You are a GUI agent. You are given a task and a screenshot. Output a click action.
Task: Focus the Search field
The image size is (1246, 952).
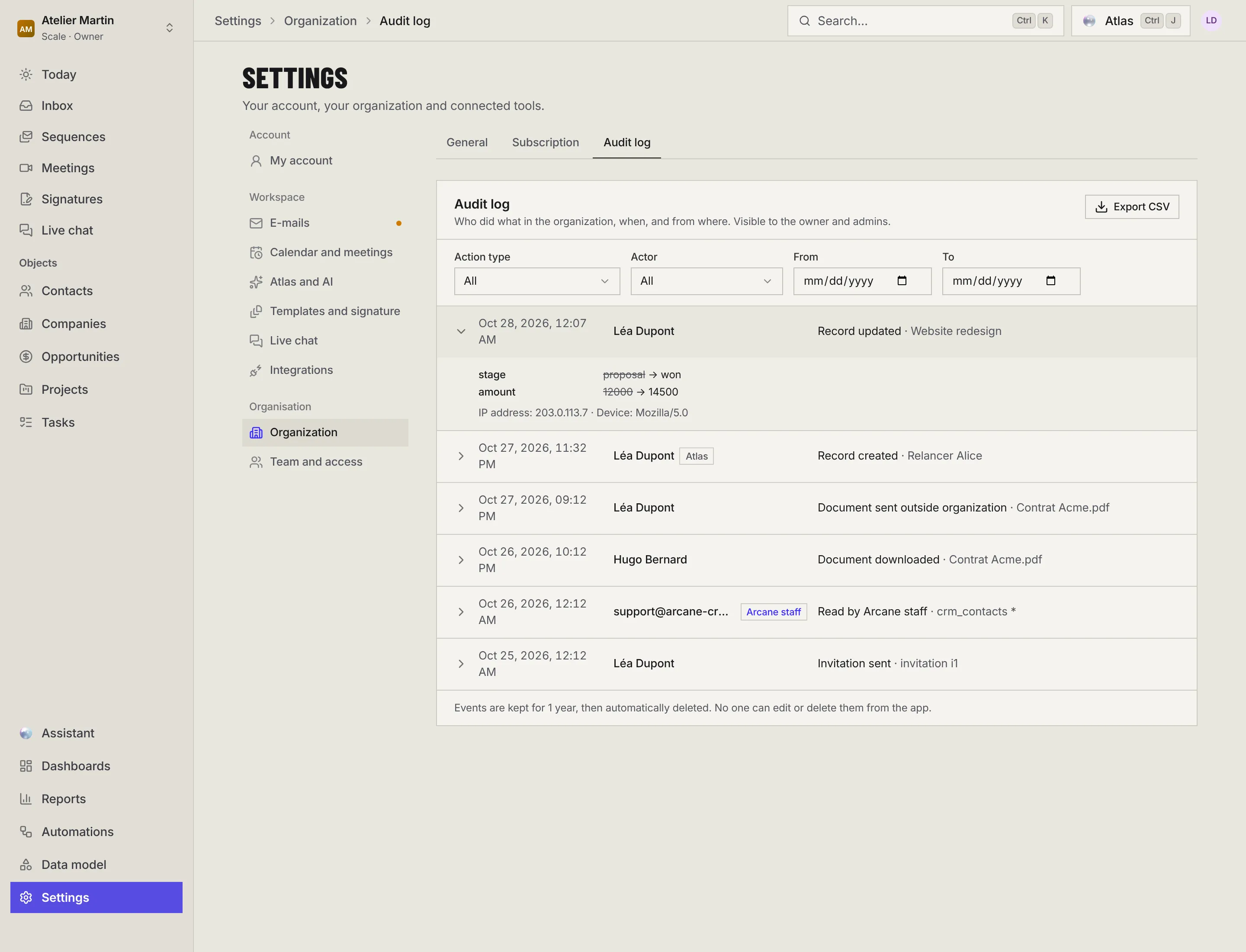(x=925, y=21)
